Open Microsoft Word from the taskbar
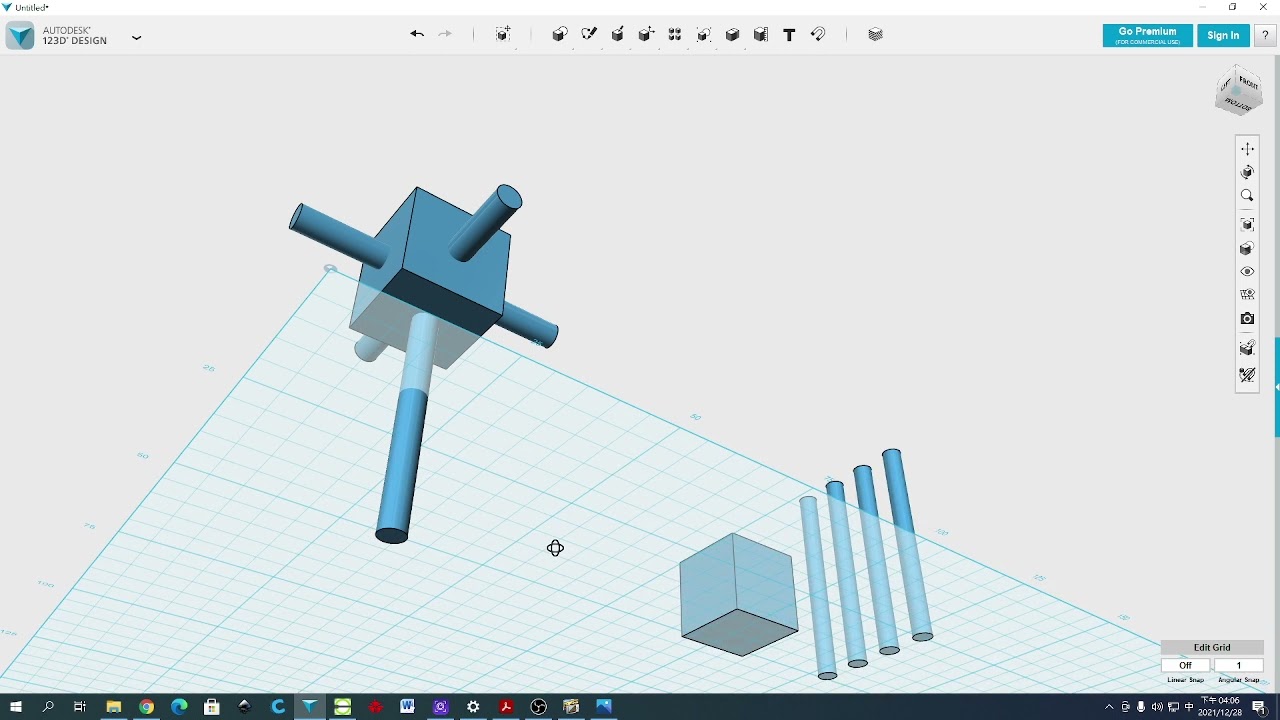 coord(408,707)
